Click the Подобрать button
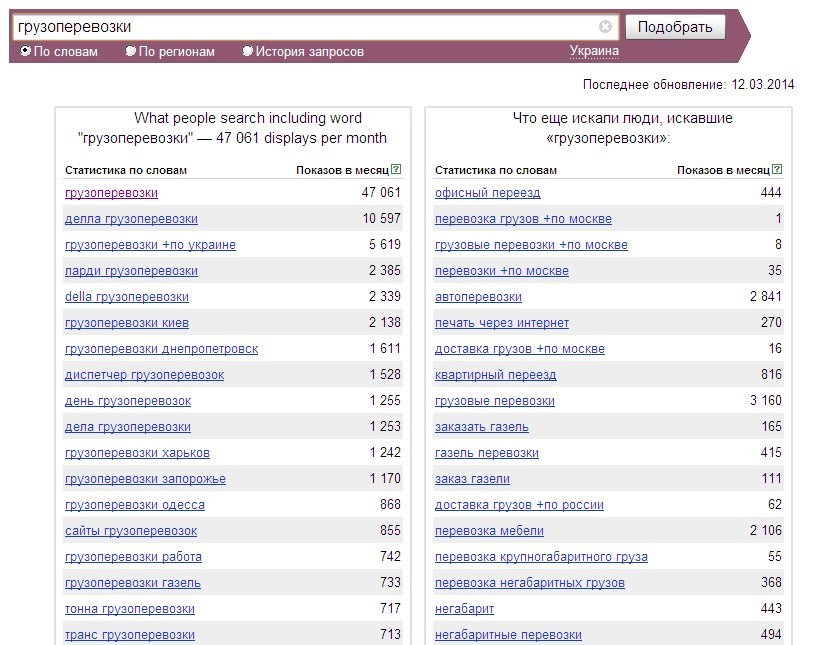This screenshot has width=840, height=645. (x=675, y=27)
